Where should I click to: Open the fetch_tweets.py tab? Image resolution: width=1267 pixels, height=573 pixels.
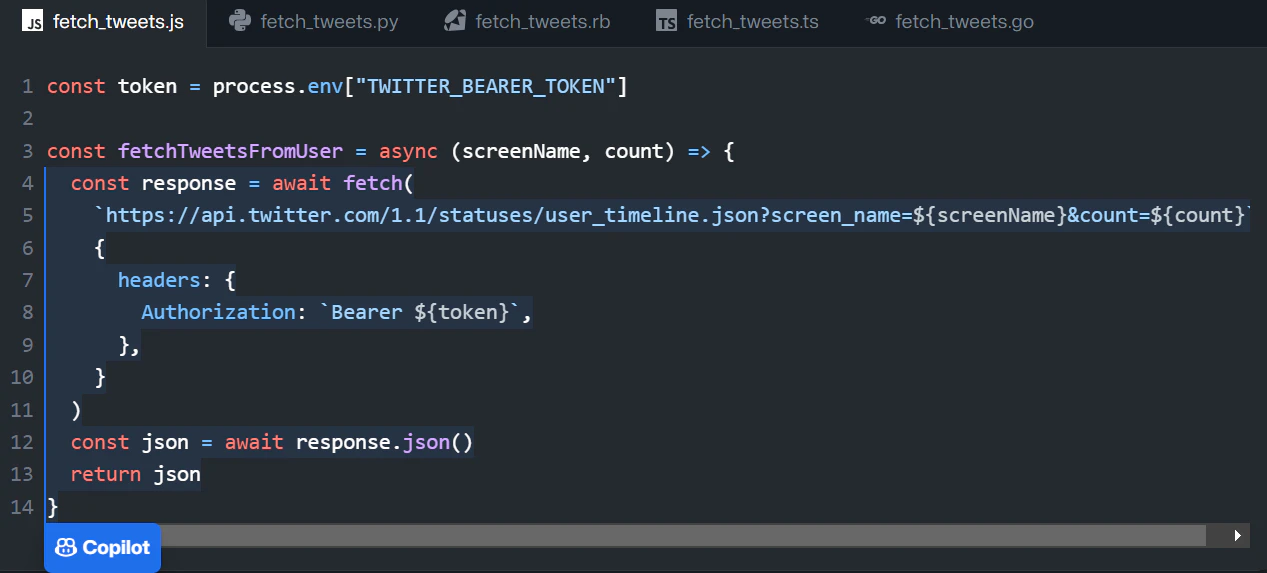click(312, 22)
